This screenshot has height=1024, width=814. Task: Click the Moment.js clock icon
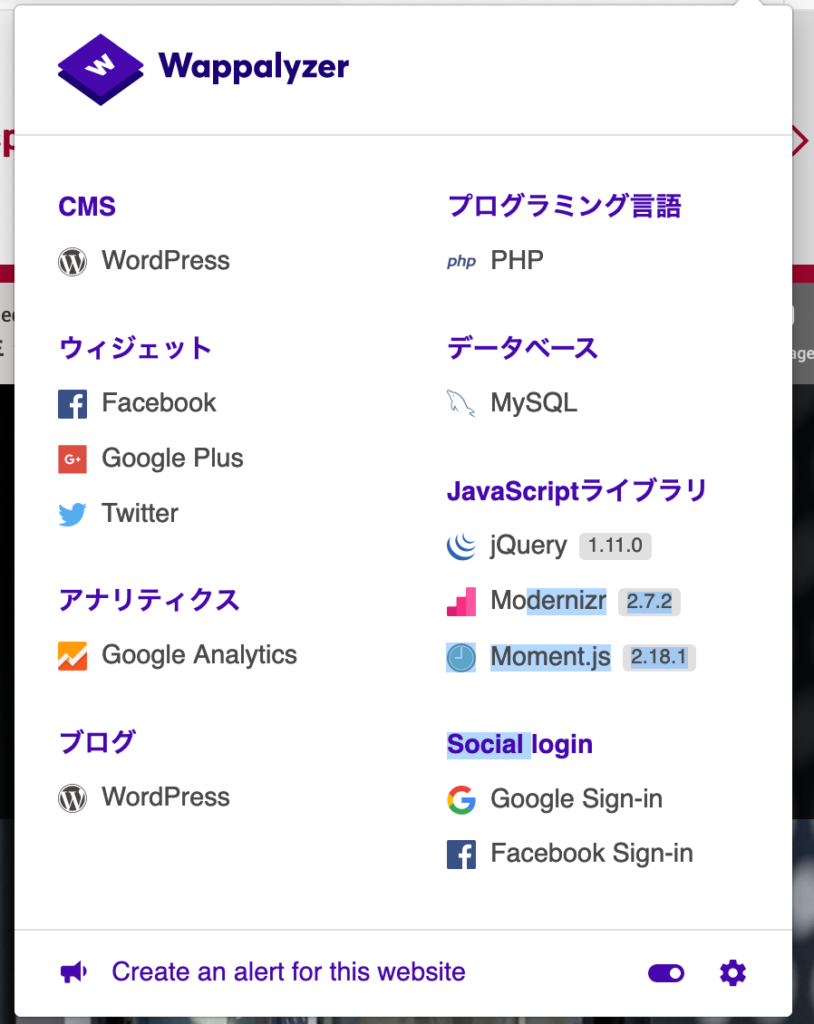[461, 658]
